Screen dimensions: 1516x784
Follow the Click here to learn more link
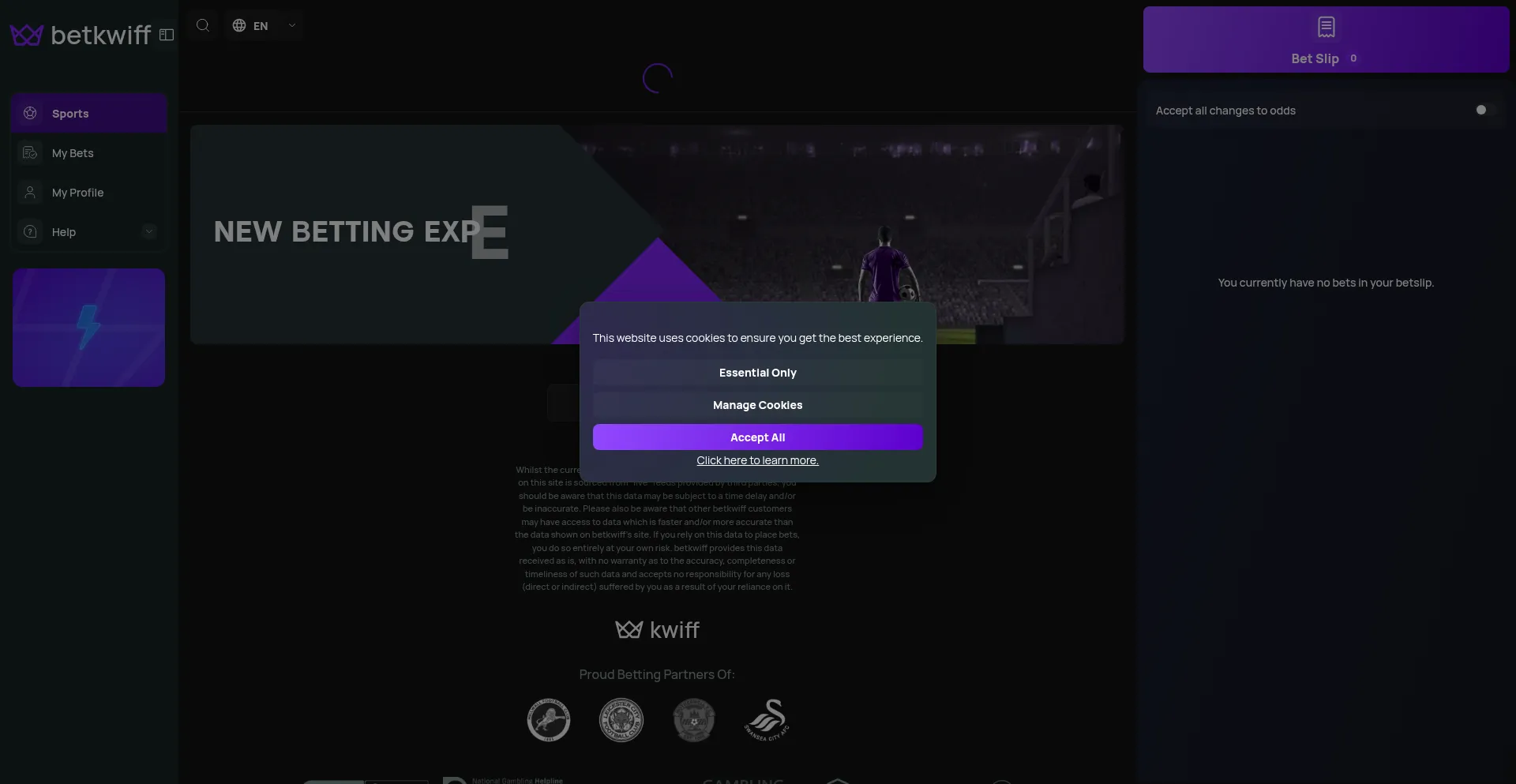[757, 461]
